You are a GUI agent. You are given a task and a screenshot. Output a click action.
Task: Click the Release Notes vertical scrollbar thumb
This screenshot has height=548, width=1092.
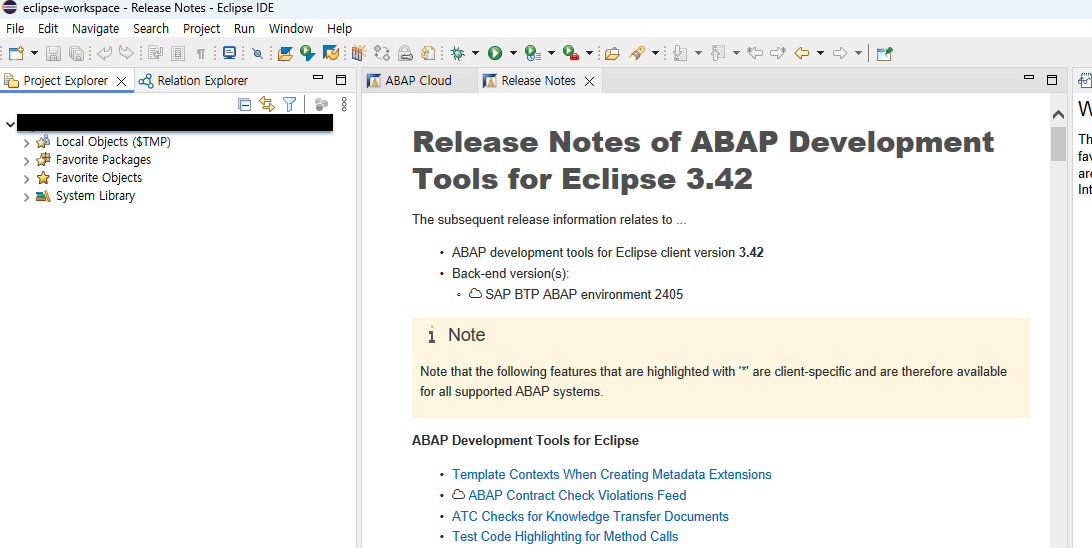(1058, 144)
